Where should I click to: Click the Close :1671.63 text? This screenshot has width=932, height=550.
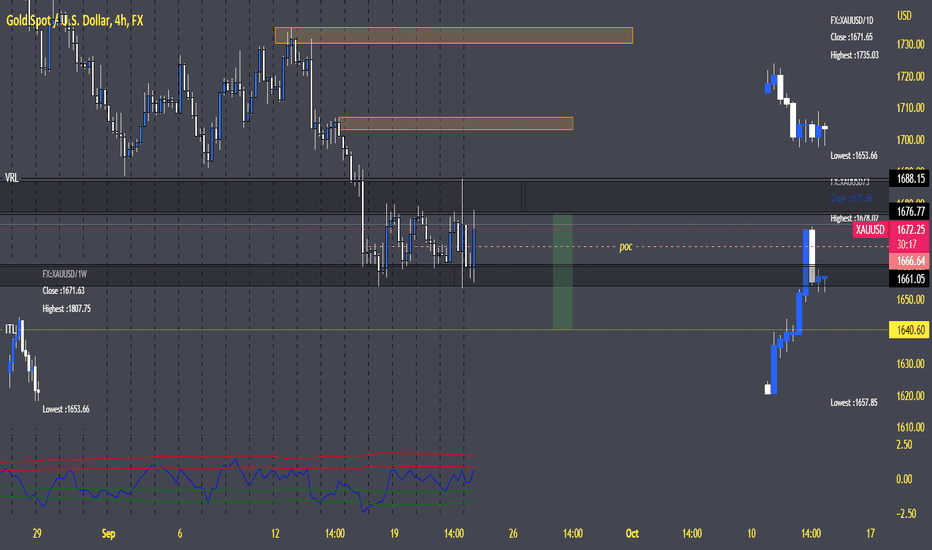(64, 291)
